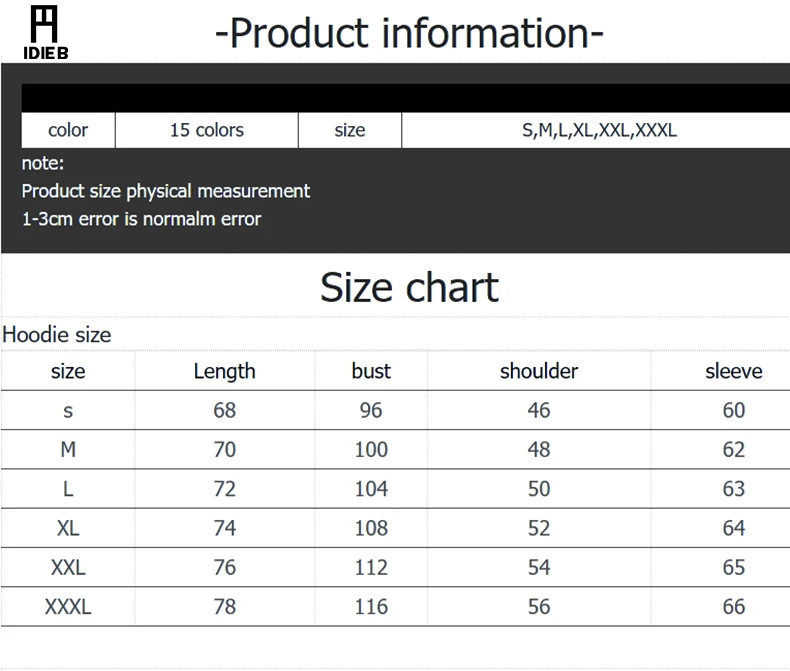The image size is (790, 671).
Task: Click the M size row label
Action: [x=68, y=450]
